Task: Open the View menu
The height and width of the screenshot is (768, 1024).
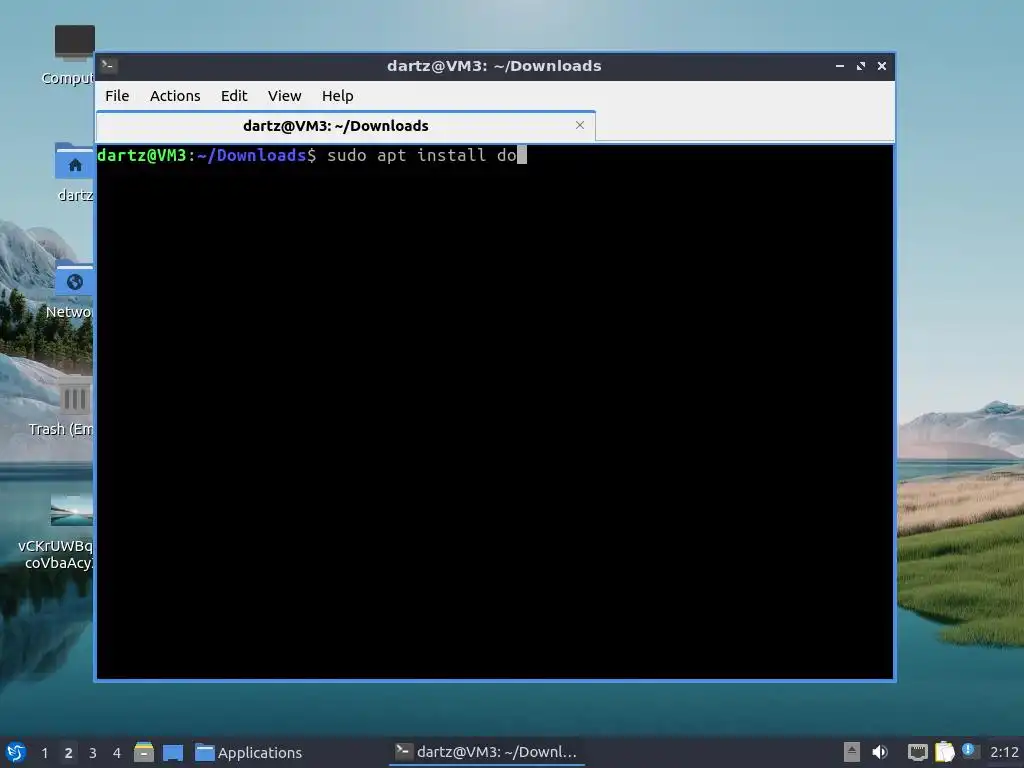Action: (x=284, y=95)
